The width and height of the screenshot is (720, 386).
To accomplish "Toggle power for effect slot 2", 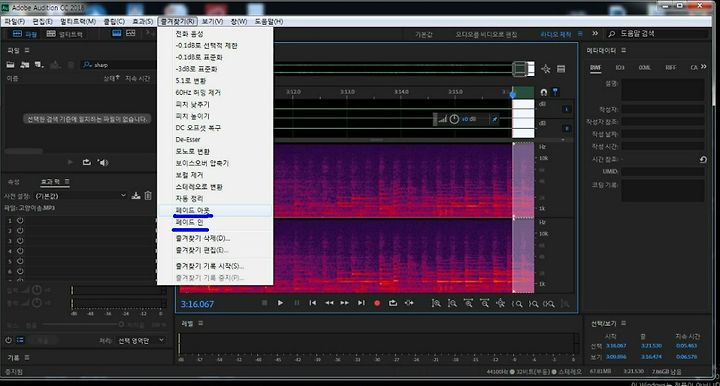I will tap(20, 230).
